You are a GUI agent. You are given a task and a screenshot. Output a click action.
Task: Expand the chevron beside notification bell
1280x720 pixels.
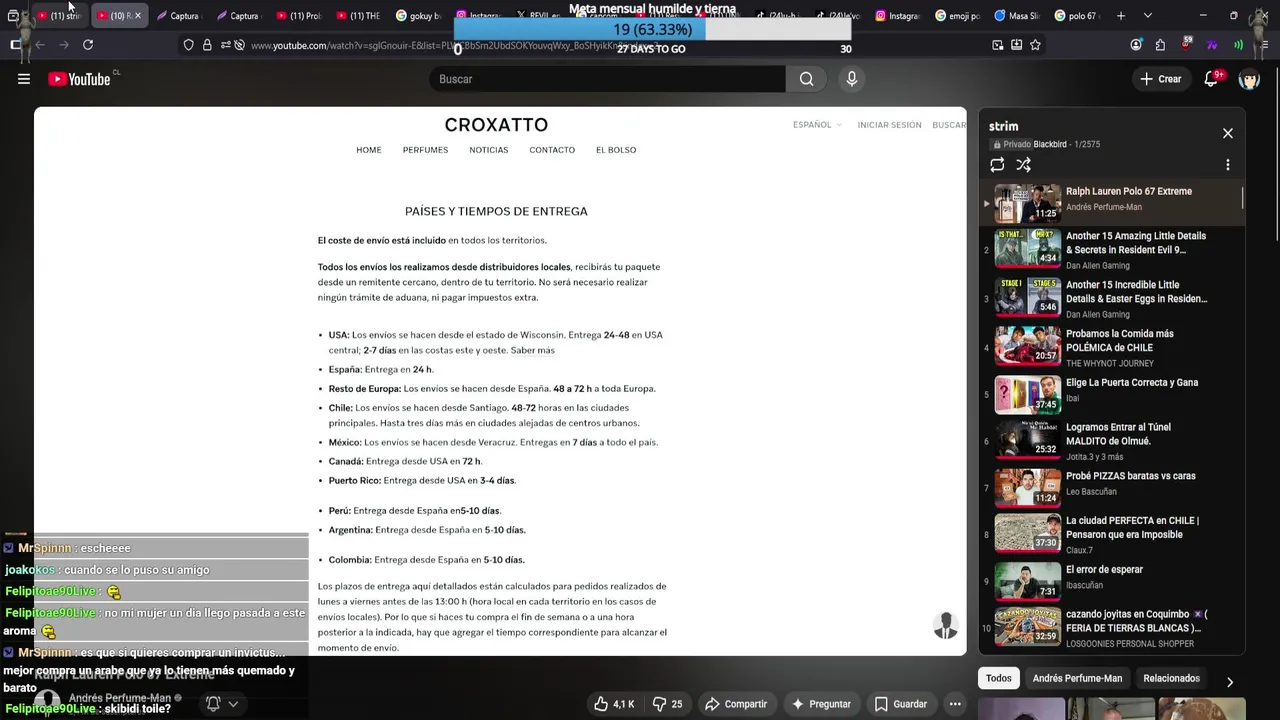[233, 704]
